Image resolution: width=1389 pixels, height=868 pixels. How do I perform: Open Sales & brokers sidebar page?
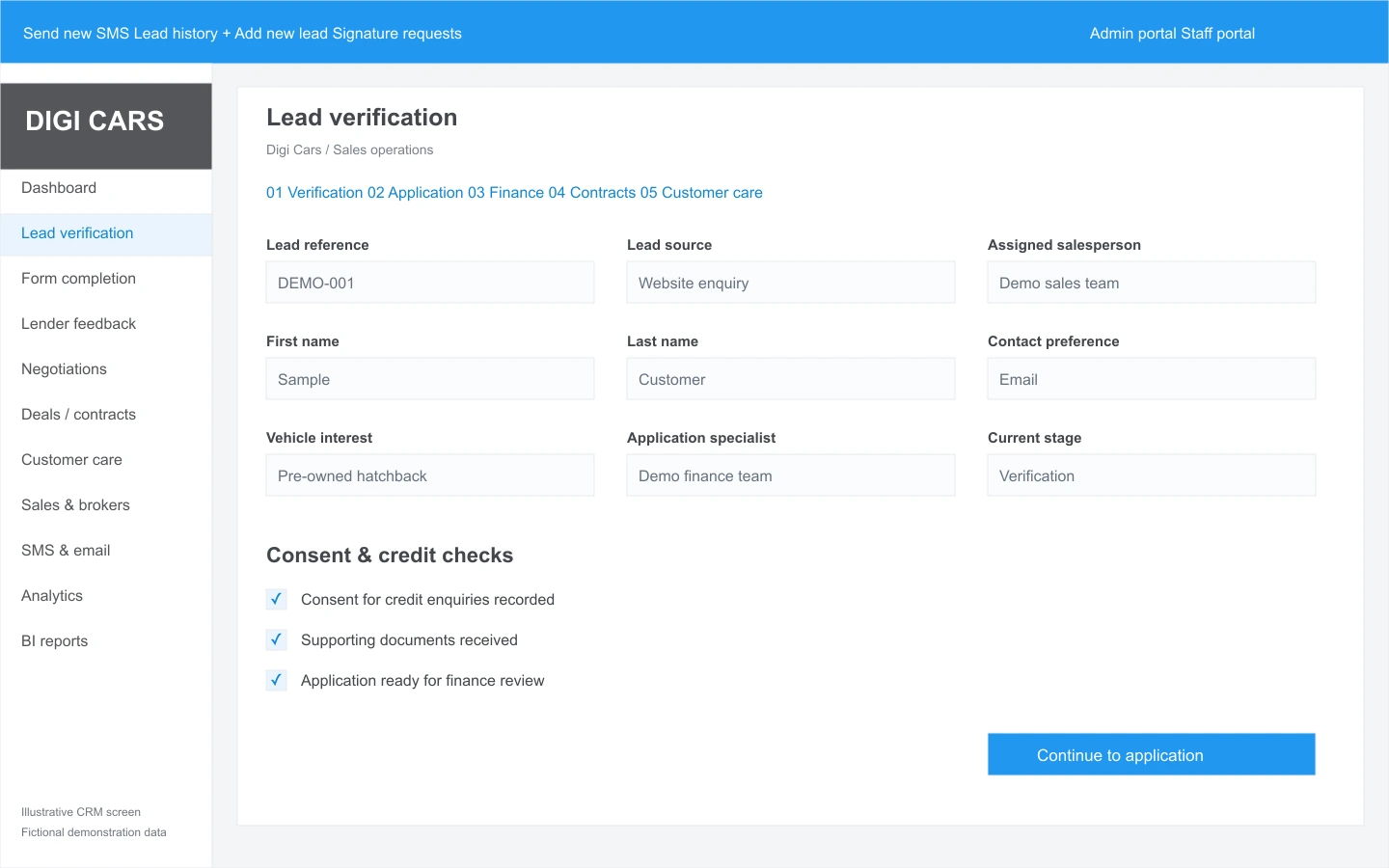click(106, 505)
